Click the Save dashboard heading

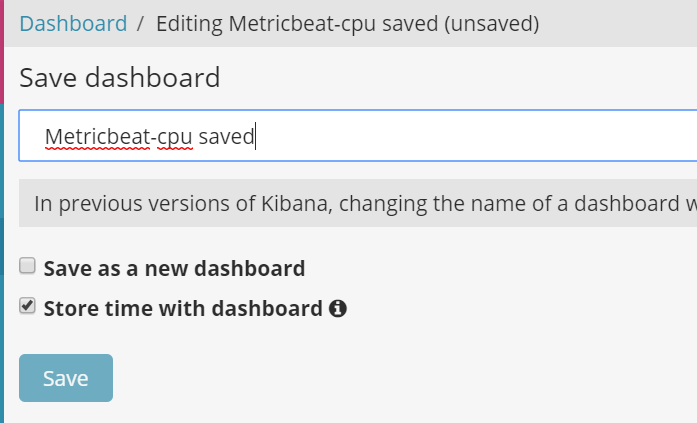click(120, 77)
